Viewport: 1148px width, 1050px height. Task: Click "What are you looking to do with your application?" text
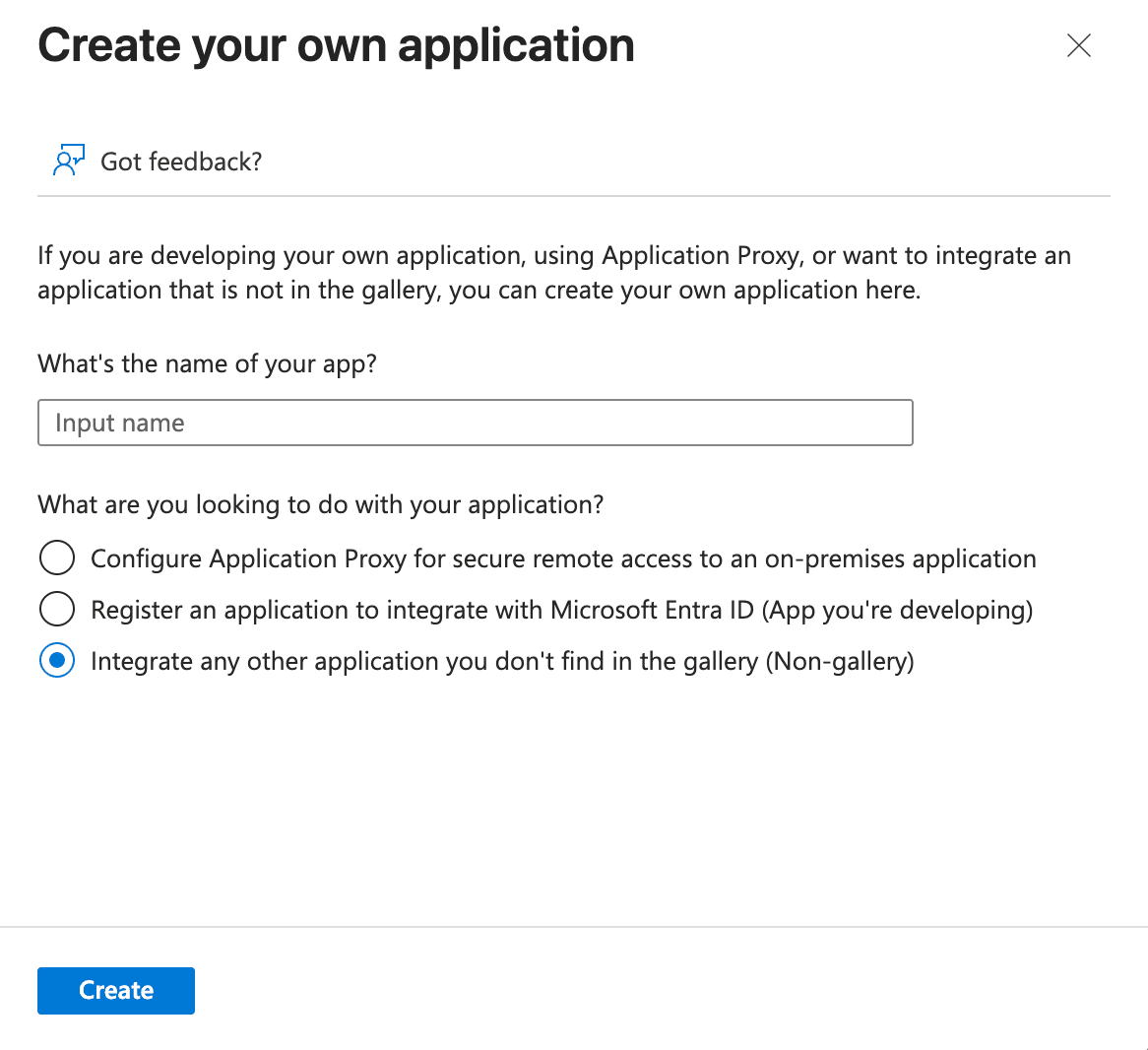point(321,504)
